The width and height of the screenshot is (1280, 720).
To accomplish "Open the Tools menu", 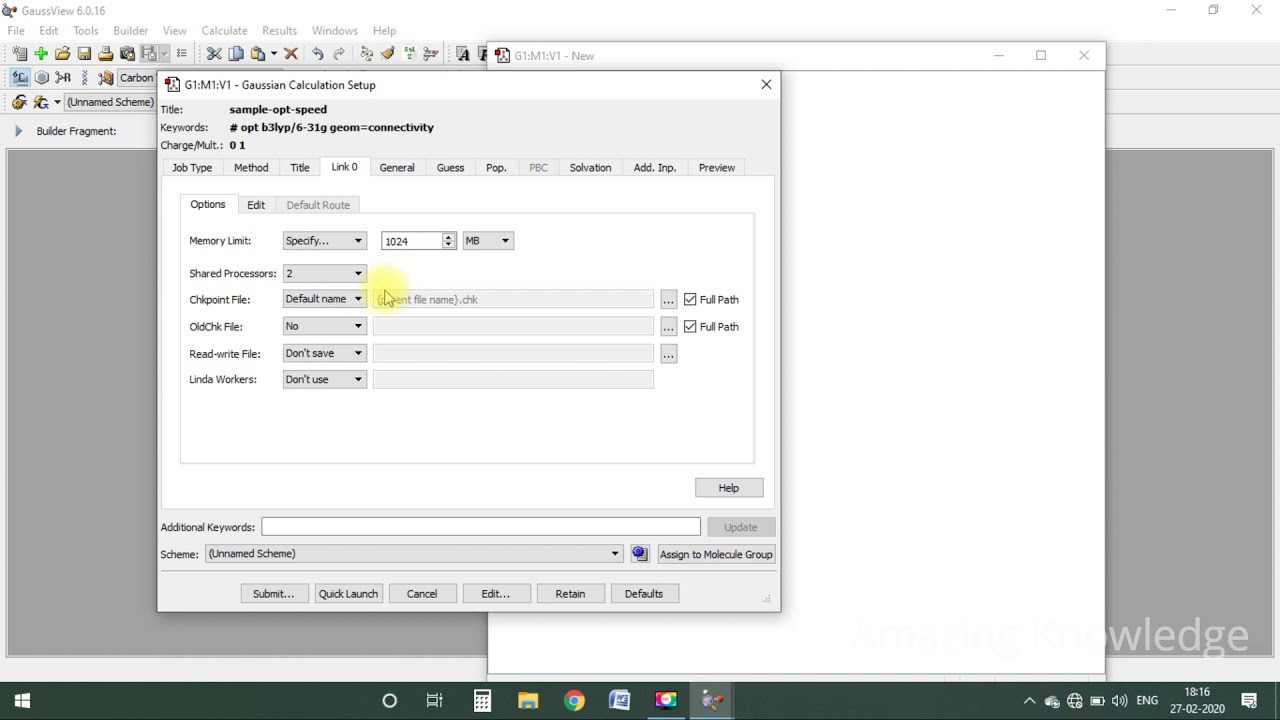I will point(86,31).
